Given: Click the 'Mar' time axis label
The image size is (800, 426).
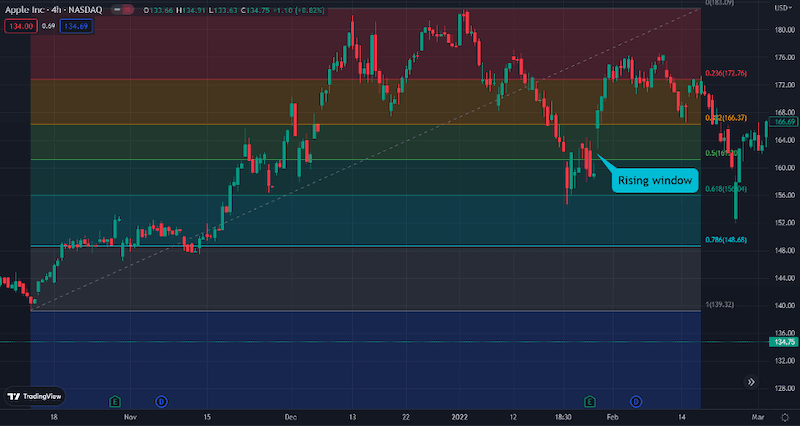Looking at the screenshot, I should click(x=758, y=417).
